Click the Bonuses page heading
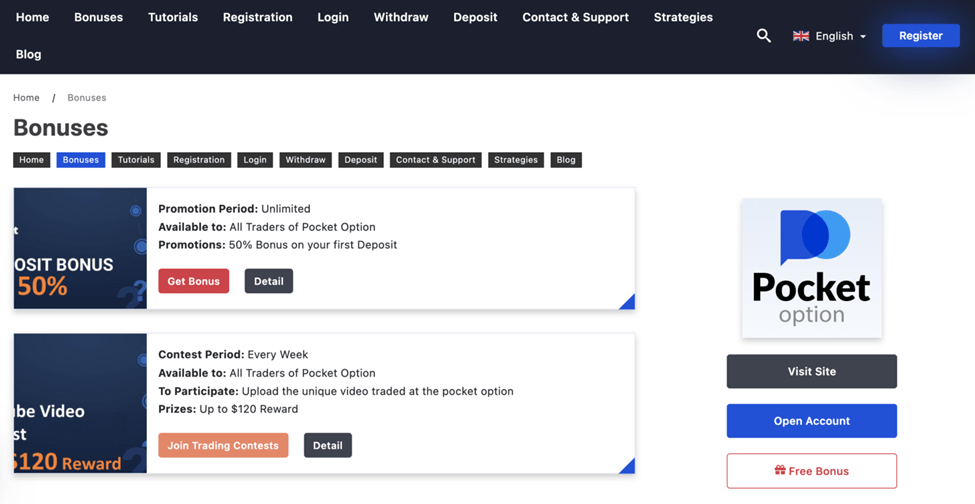Viewport: 975px width, 504px height. 61,128
